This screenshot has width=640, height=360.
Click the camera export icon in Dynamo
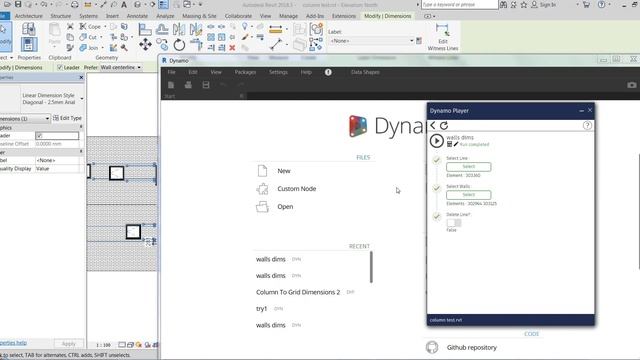click(632, 85)
